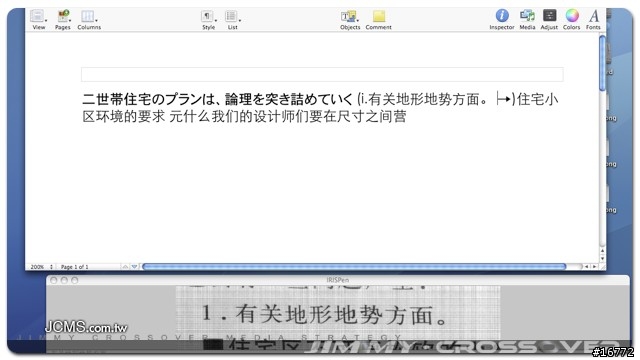Viewport: 640px width, 360px height.
Task: Click the tab arrow symbol in the text
Action: [x=504, y=99]
